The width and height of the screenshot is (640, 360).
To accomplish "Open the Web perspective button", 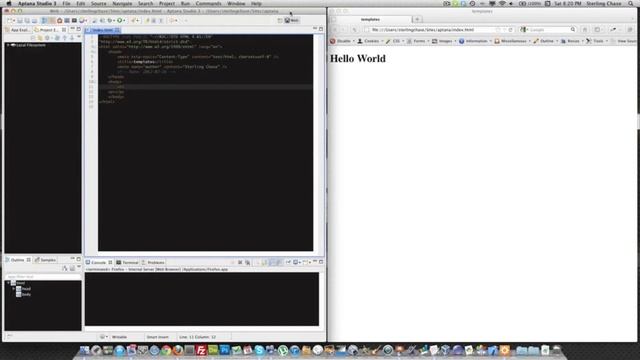I will coord(292,20).
